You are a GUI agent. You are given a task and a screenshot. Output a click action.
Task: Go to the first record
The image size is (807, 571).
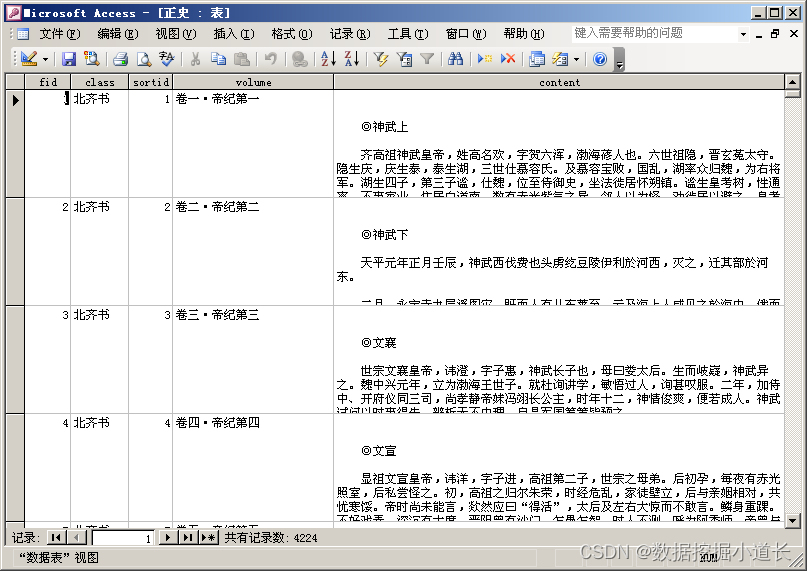pos(56,538)
